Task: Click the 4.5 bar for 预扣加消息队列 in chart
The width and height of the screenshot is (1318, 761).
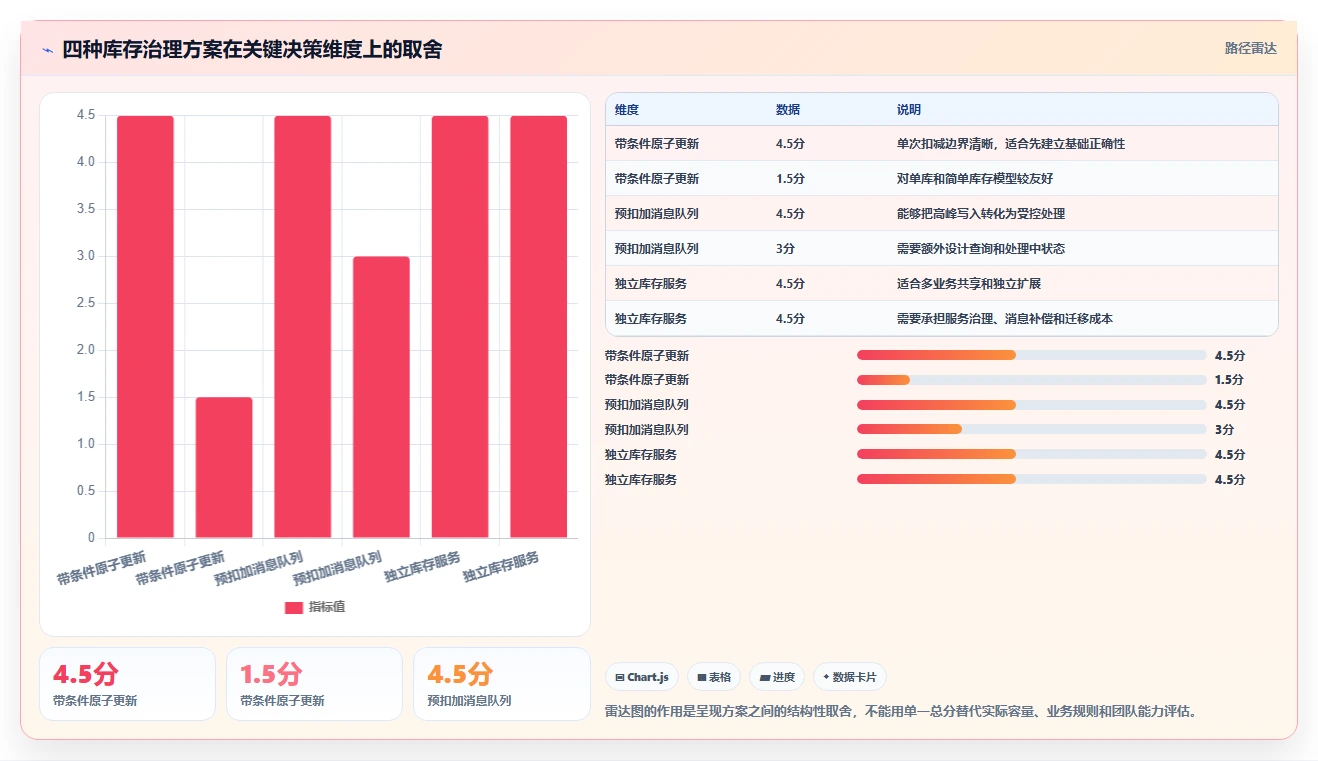Action: (302, 327)
